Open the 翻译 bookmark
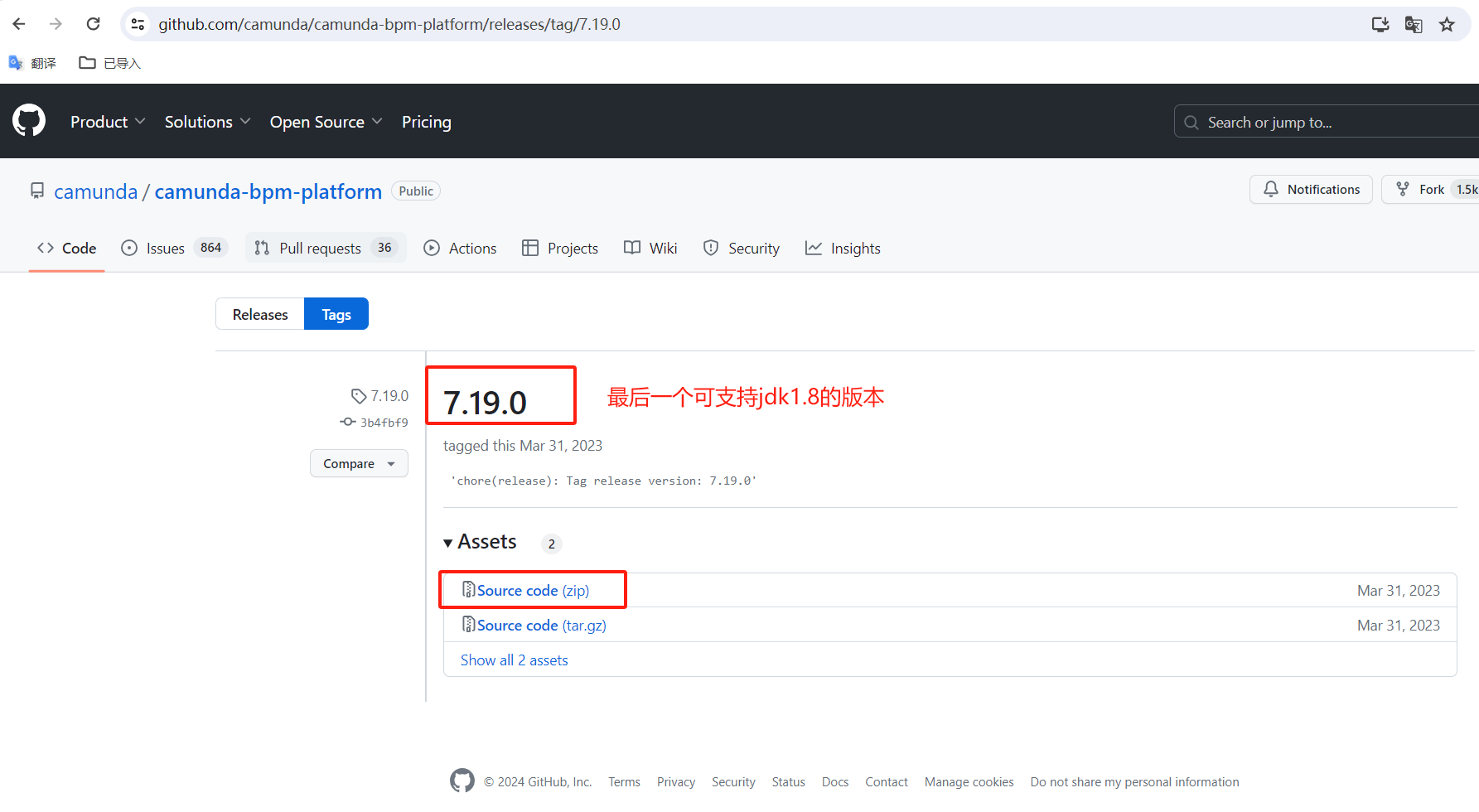The width and height of the screenshot is (1479, 812). [x=32, y=63]
